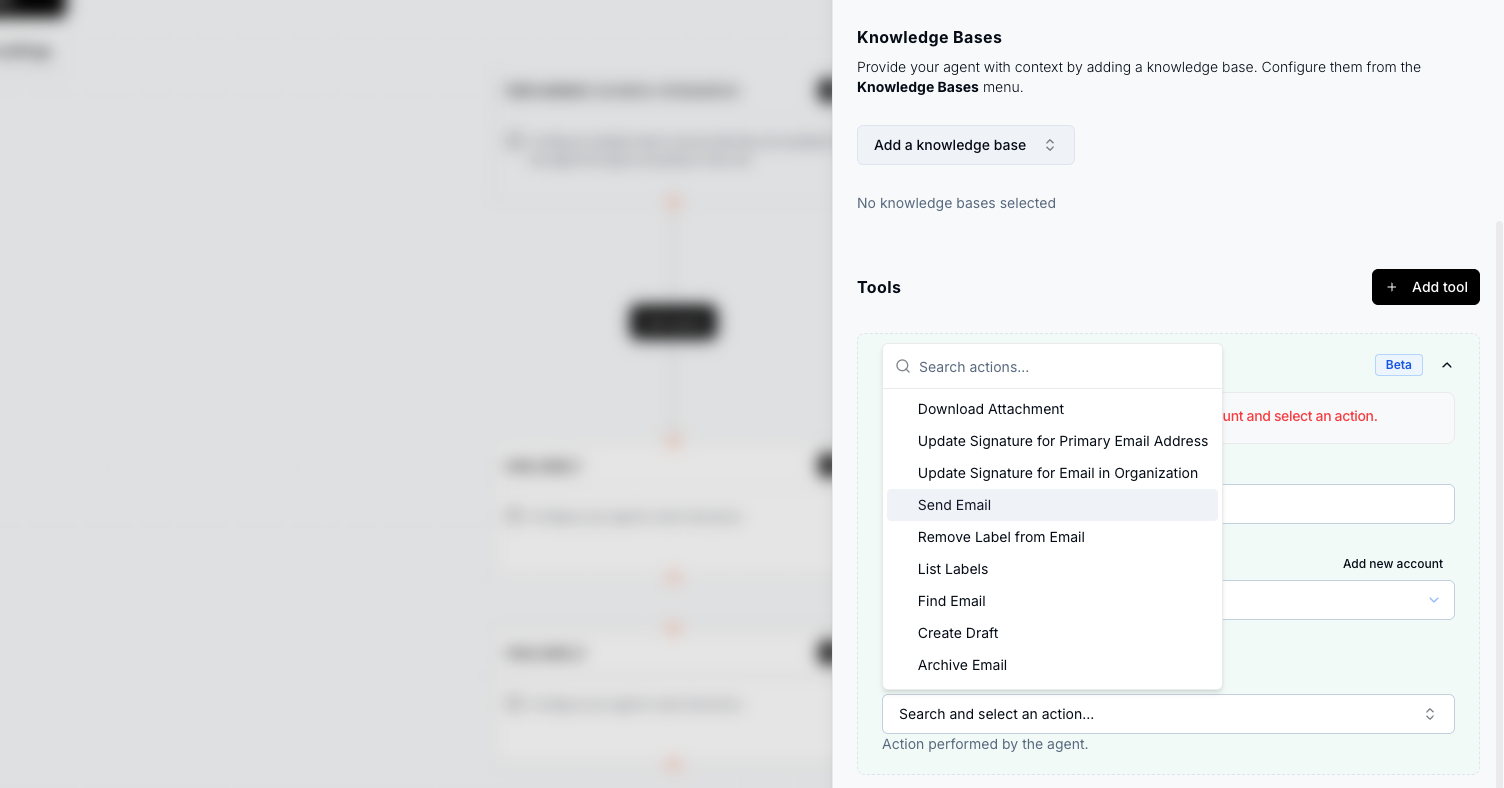Click the chevron icon inside the account selector
This screenshot has height=788, width=1504.
tap(1434, 600)
